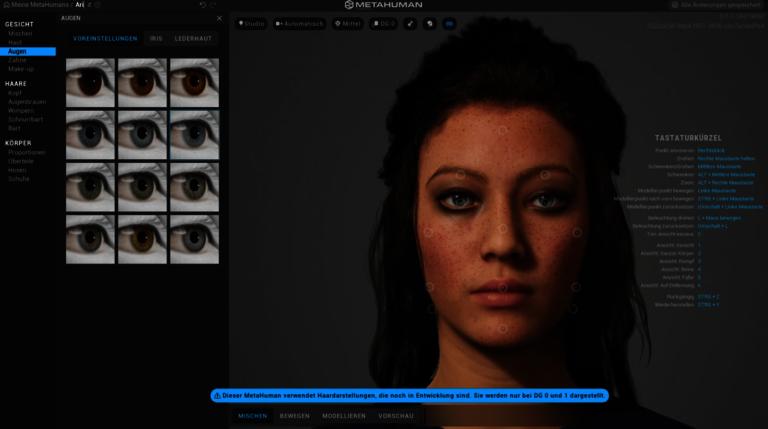Open the DG 0 level of detail dropdown
The image size is (768, 429).
(384, 24)
